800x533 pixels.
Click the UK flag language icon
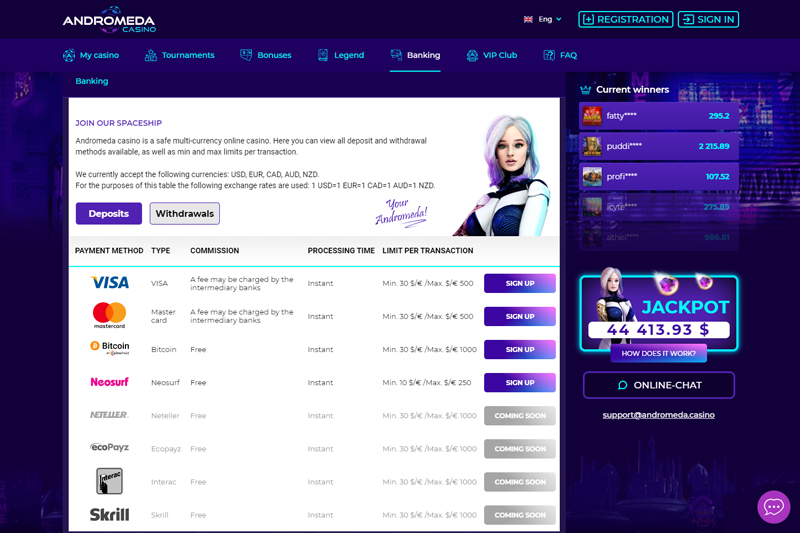[x=528, y=19]
